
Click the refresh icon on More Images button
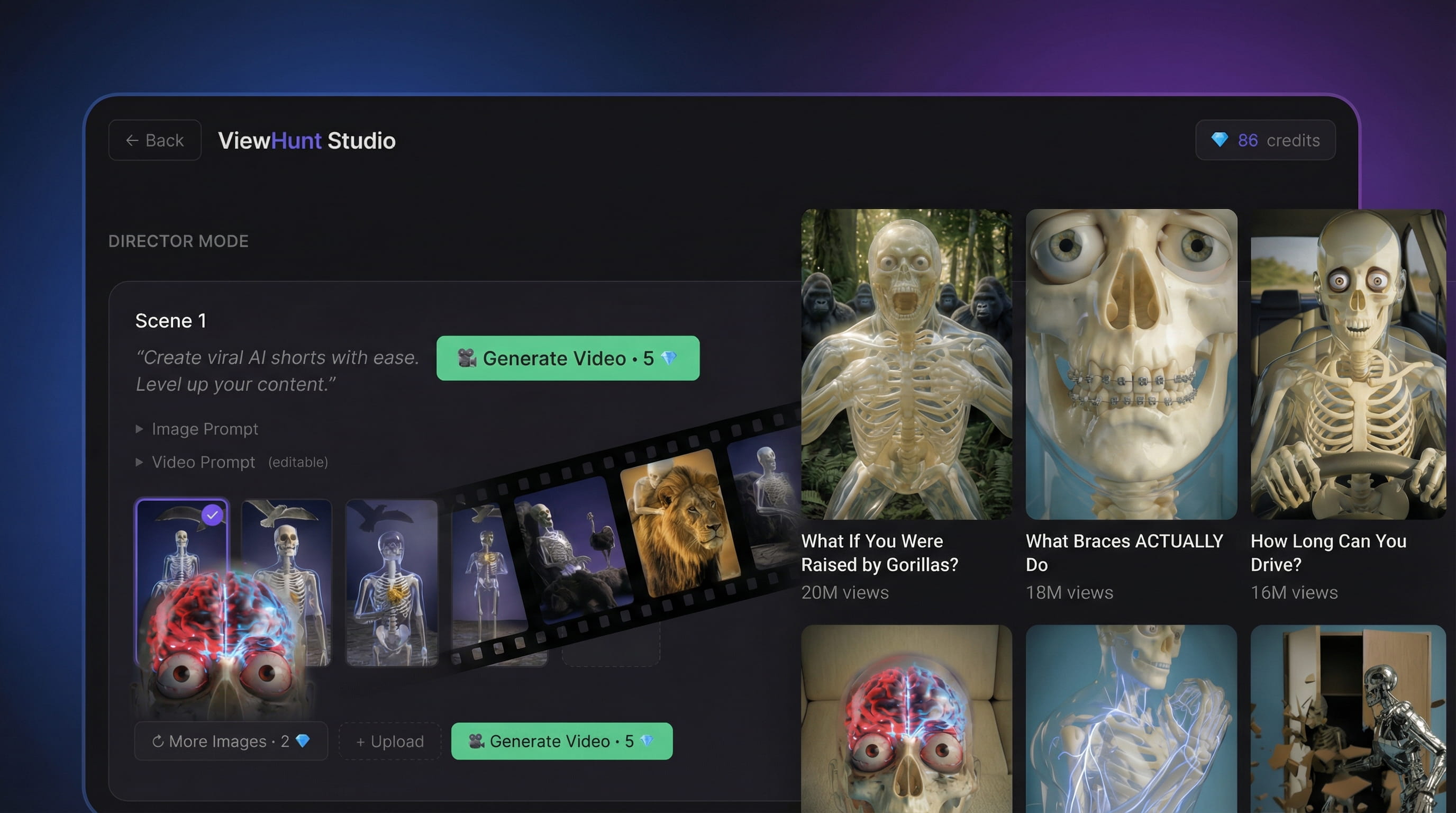tap(159, 741)
